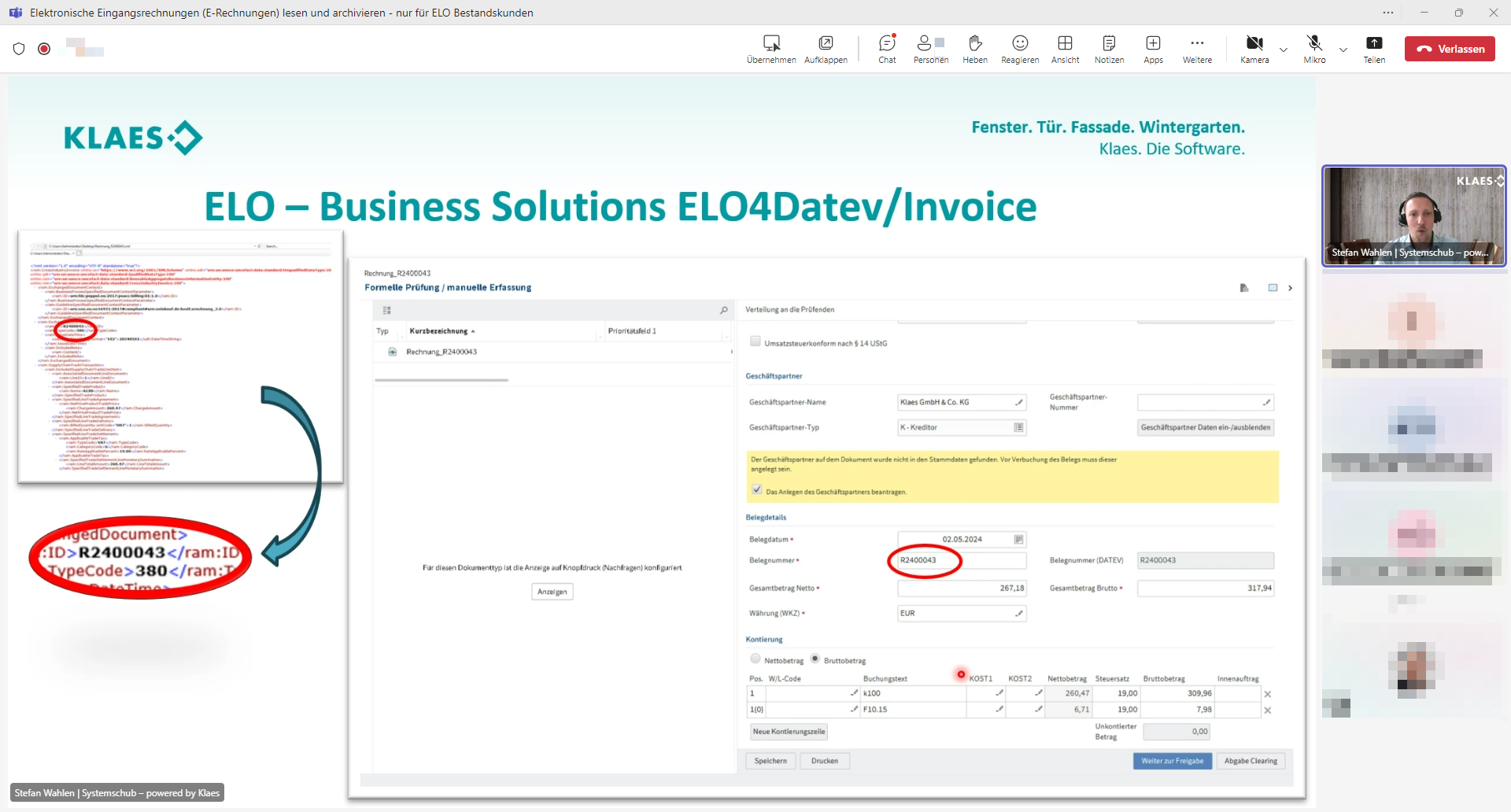Open the Belegdatum calendar picker icon
This screenshot has width=1511, height=812.
point(1018,540)
